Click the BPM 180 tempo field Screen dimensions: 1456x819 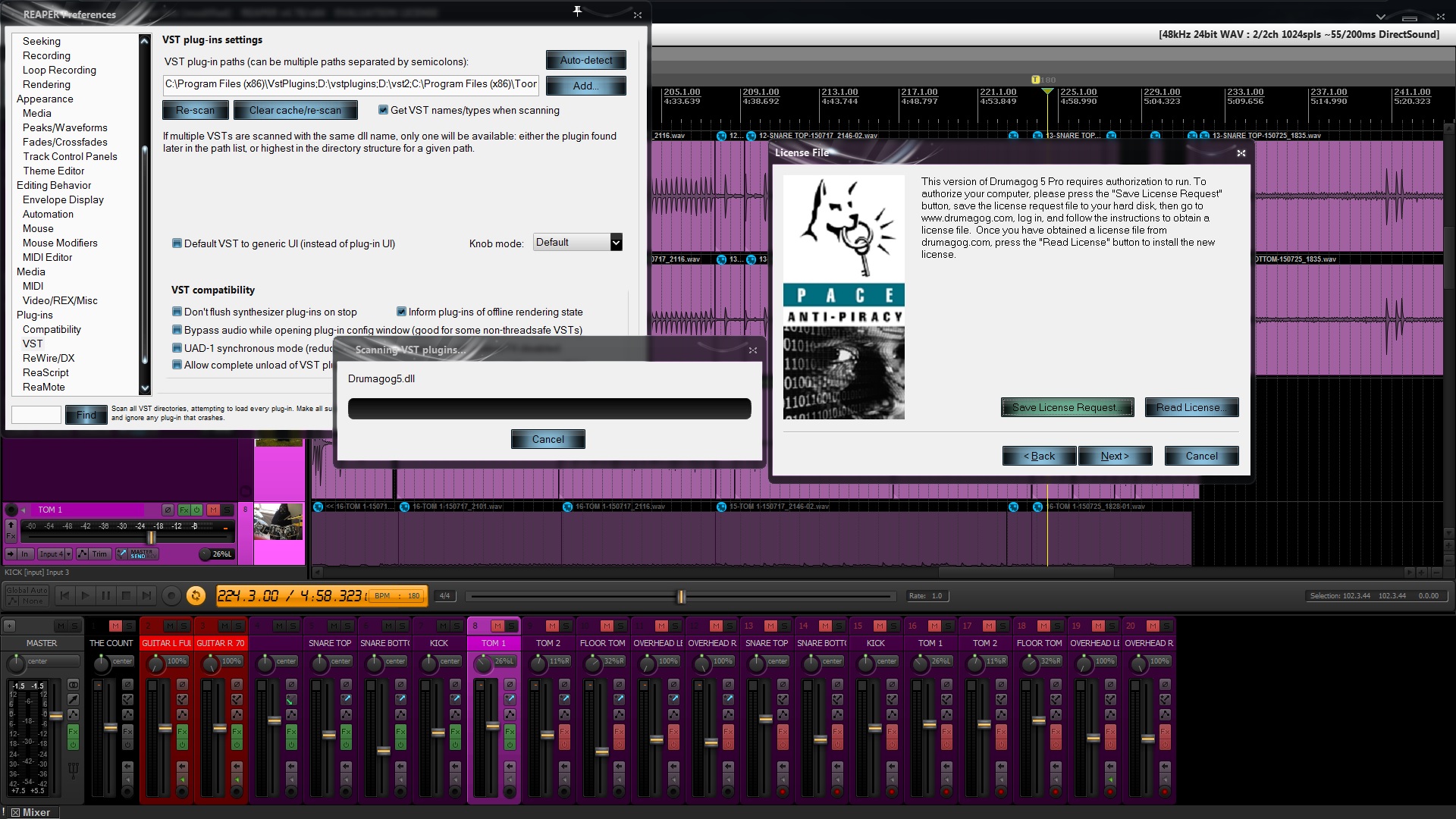pos(398,596)
